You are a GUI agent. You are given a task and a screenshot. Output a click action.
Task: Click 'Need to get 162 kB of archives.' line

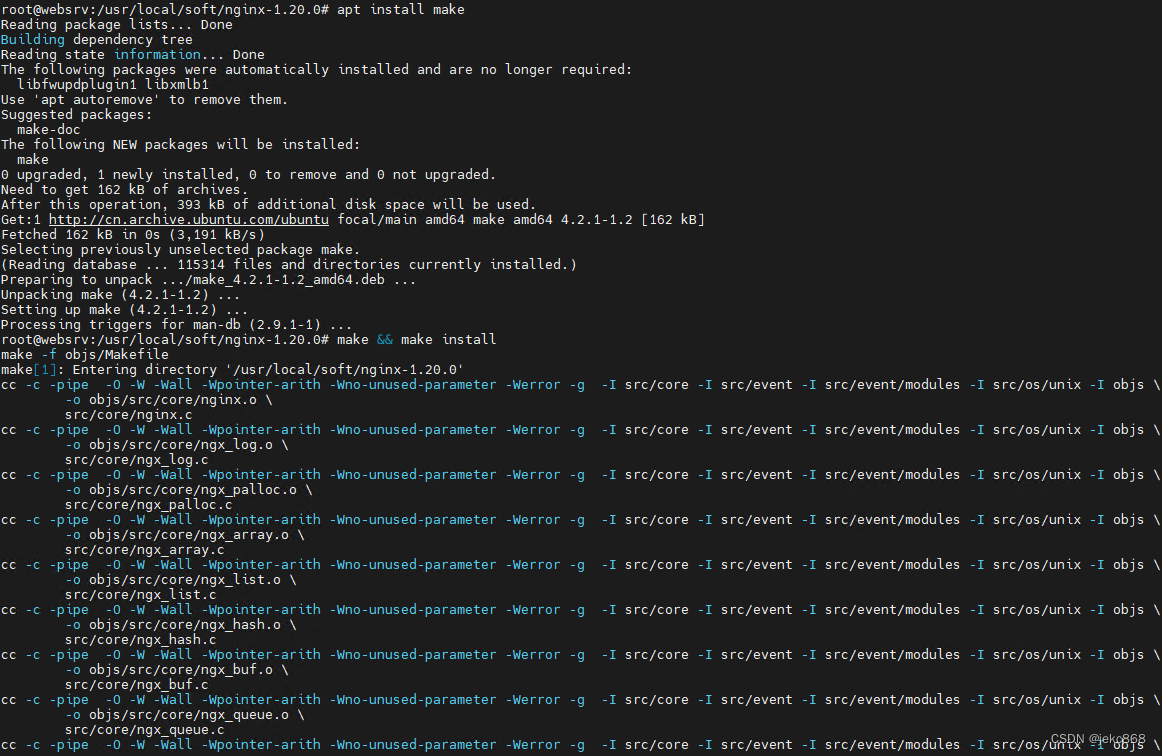[x=124, y=190]
